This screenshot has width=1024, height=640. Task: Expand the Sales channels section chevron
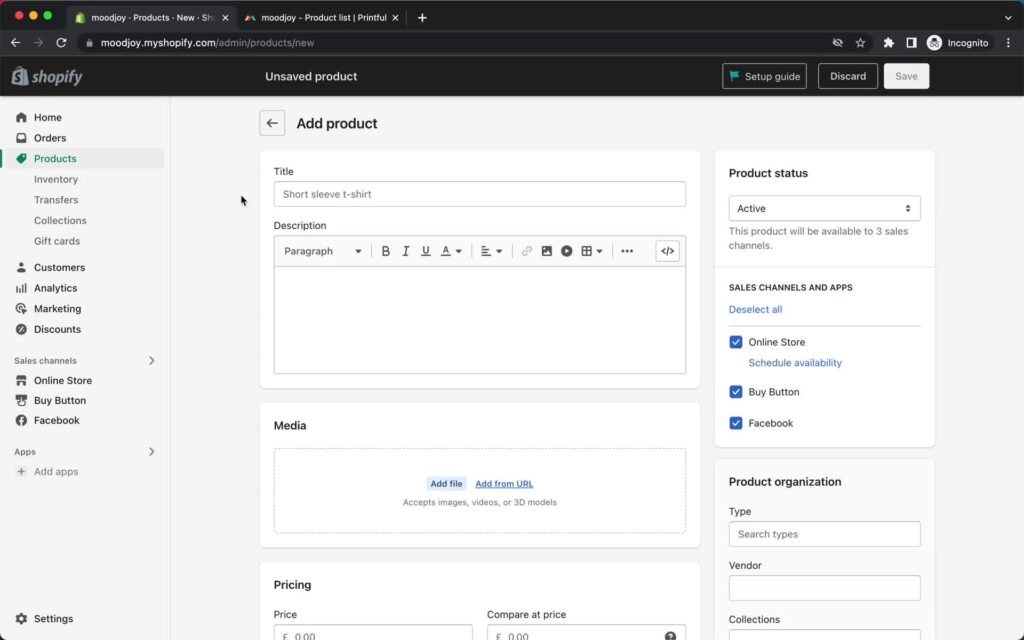coord(152,360)
